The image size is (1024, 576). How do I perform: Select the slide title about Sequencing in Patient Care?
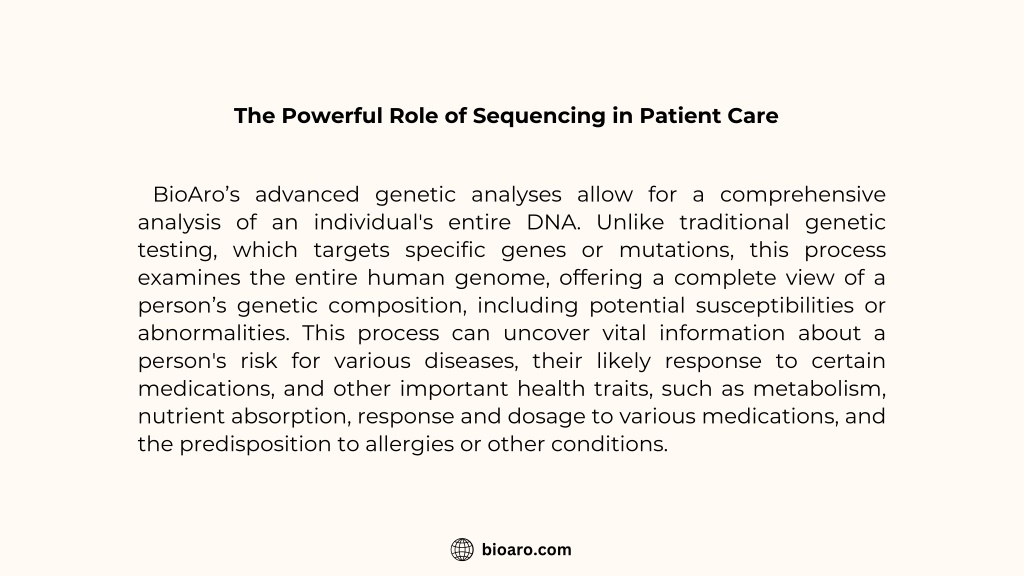(x=506, y=116)
